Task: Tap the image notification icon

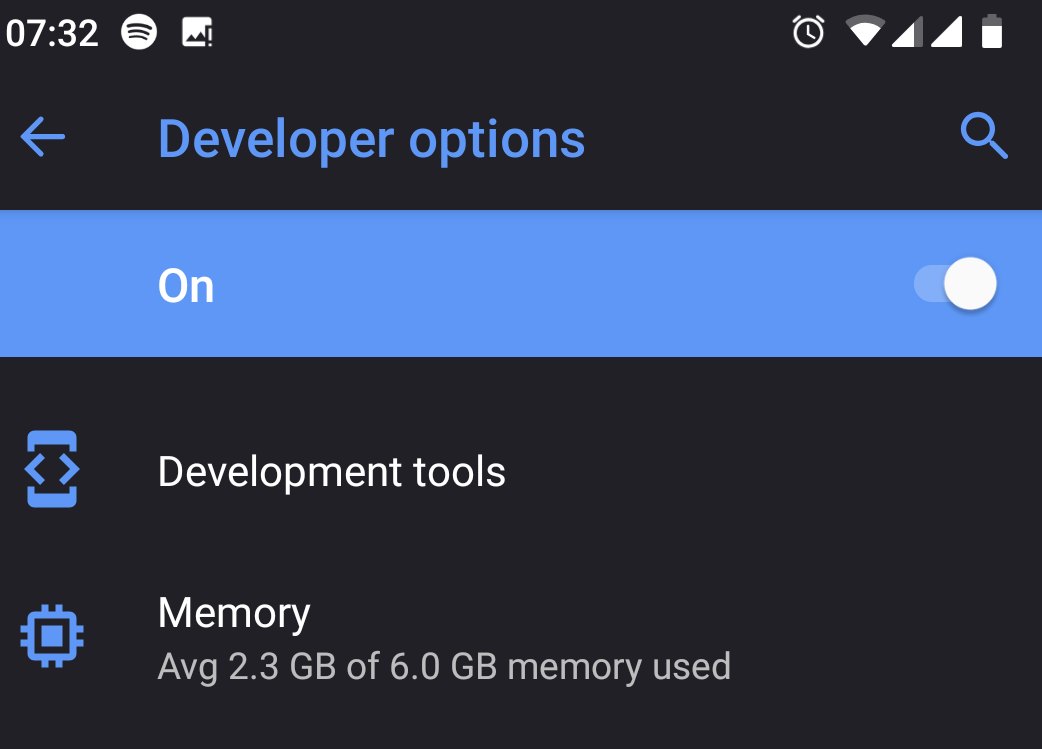Action: [x=197, y=33]
